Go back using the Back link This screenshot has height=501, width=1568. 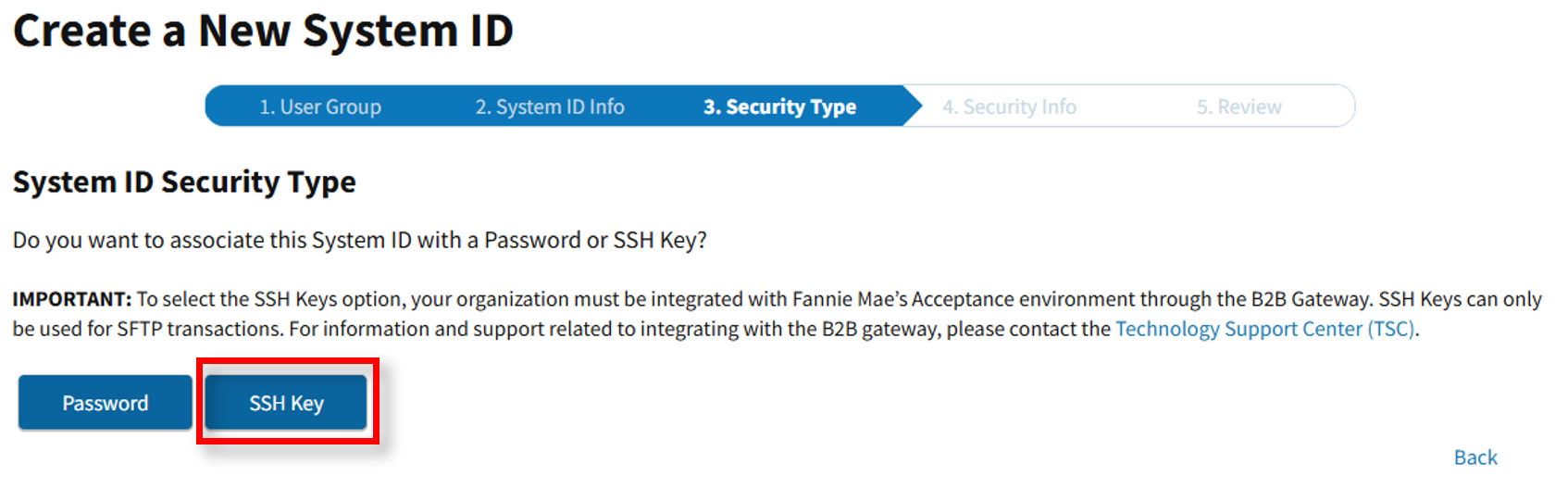click(1475, 457)
